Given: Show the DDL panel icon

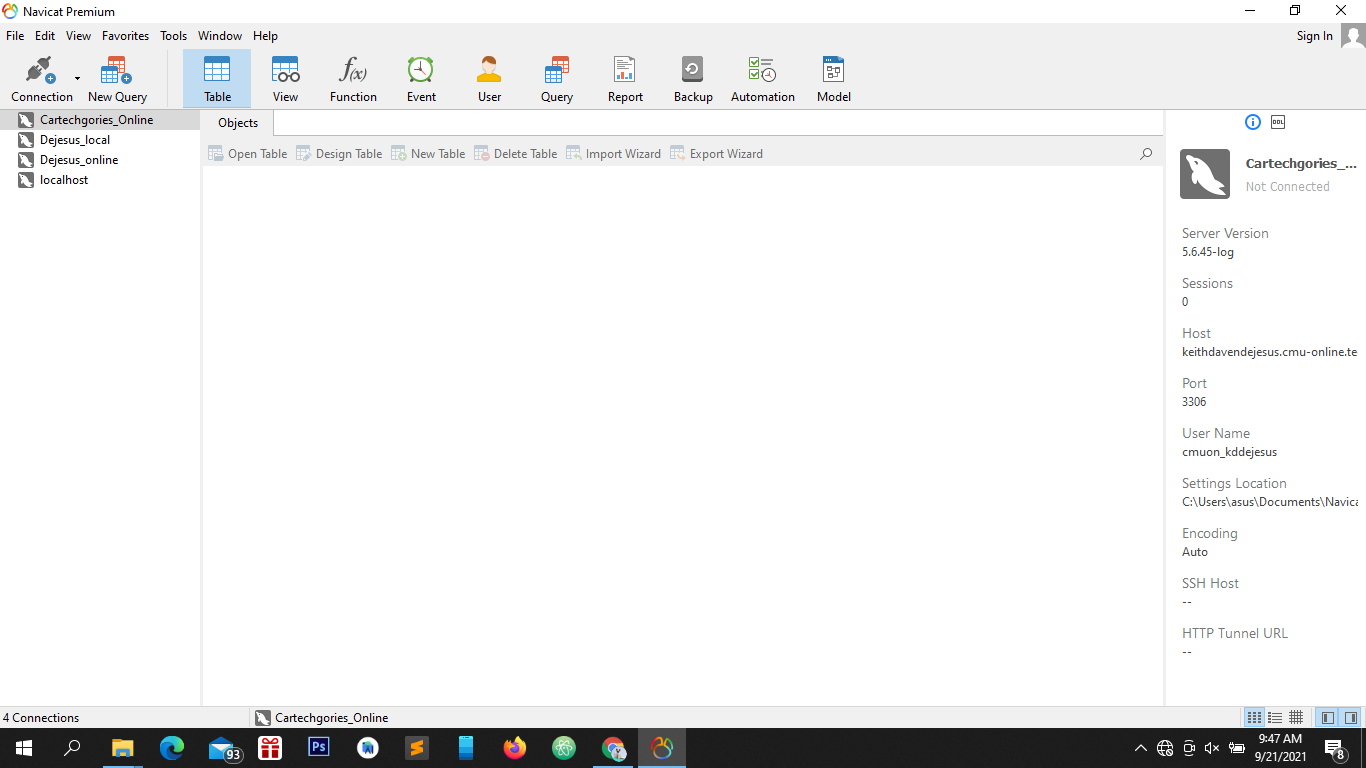Looking at the screenshot, I should pos(1278,122).
